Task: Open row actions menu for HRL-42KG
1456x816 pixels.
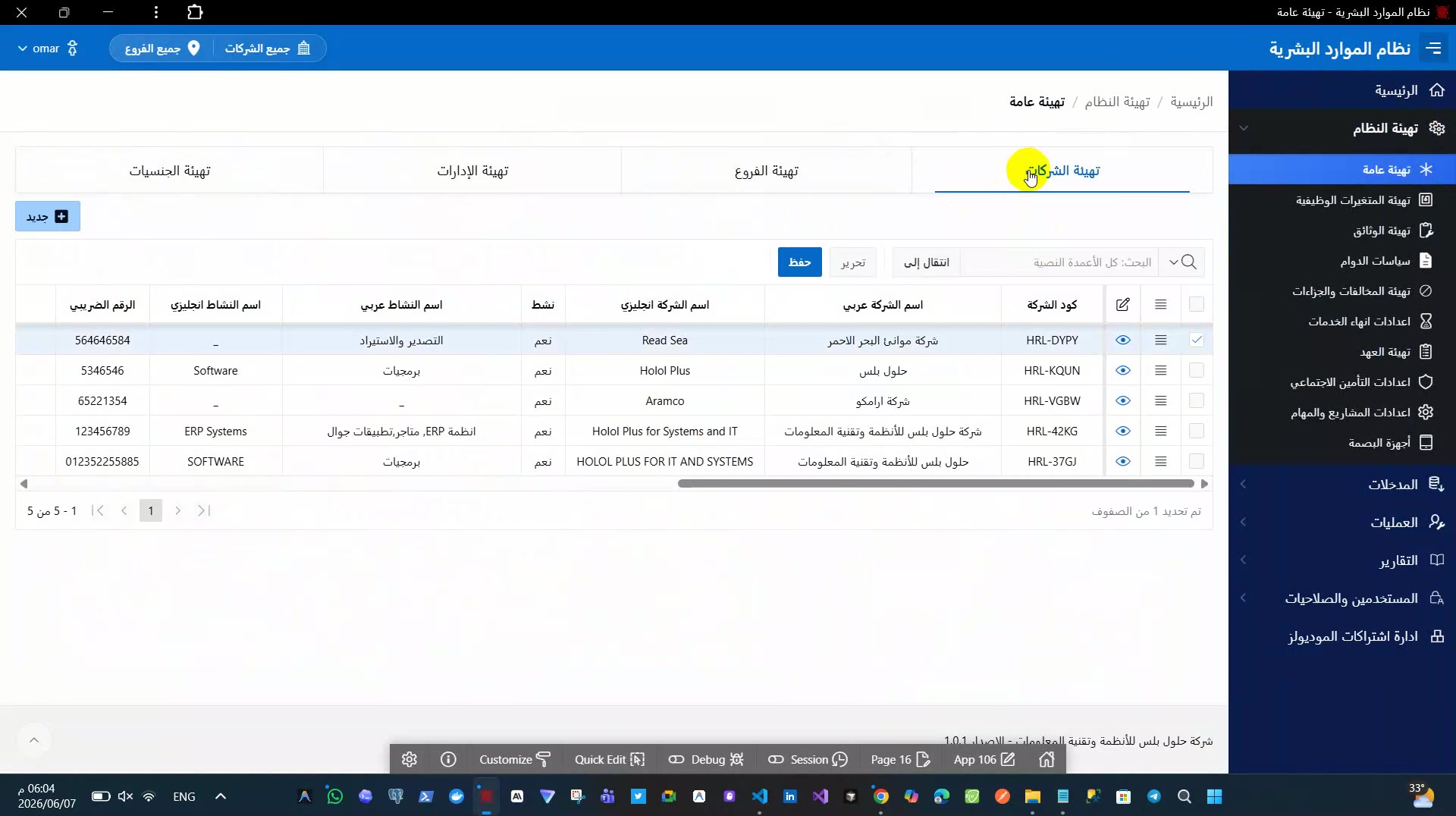Action: pos(1161,432)
